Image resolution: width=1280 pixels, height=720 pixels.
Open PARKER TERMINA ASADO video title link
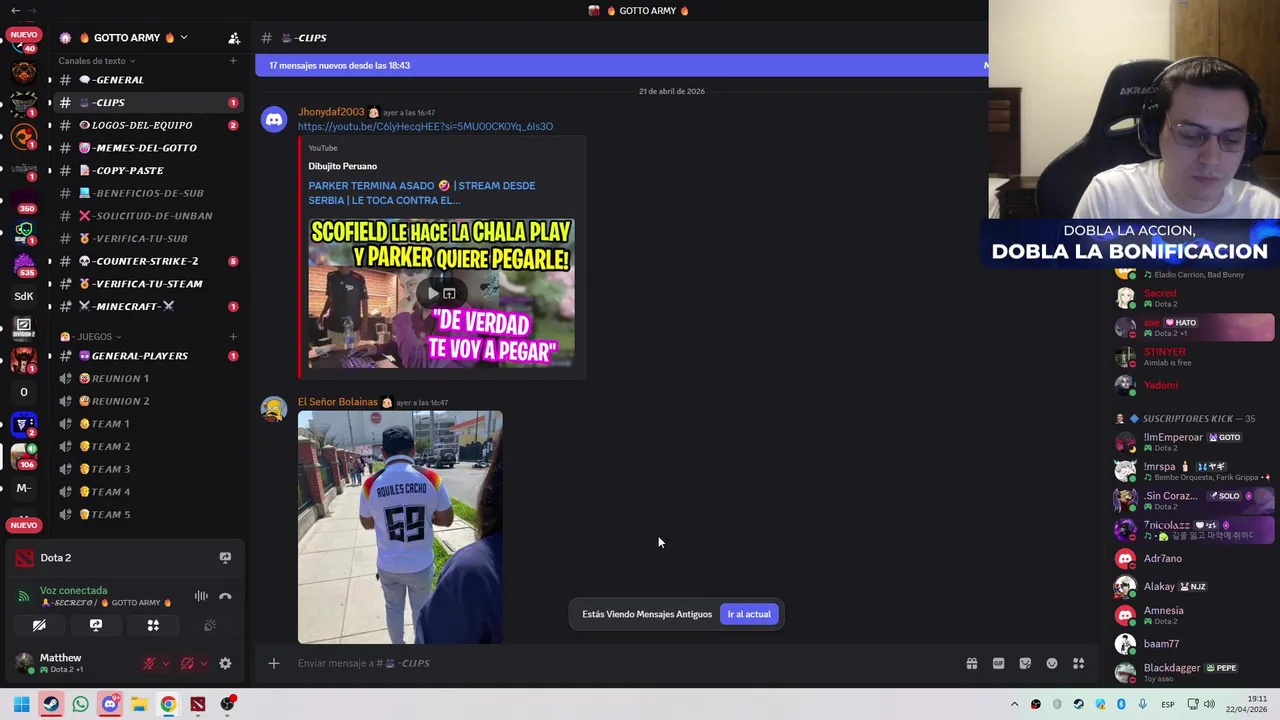422,193
